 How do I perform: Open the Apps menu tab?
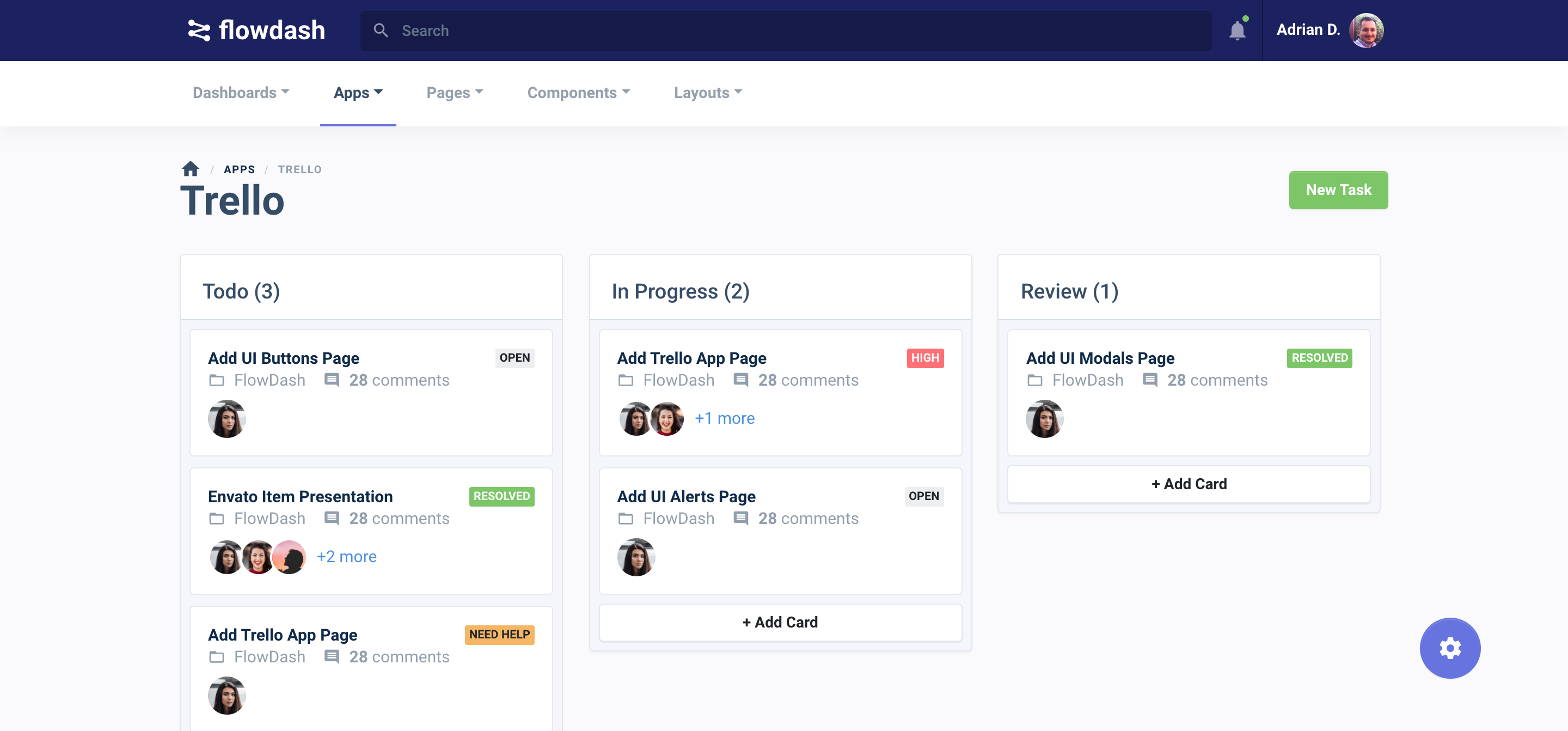(358, 93)
